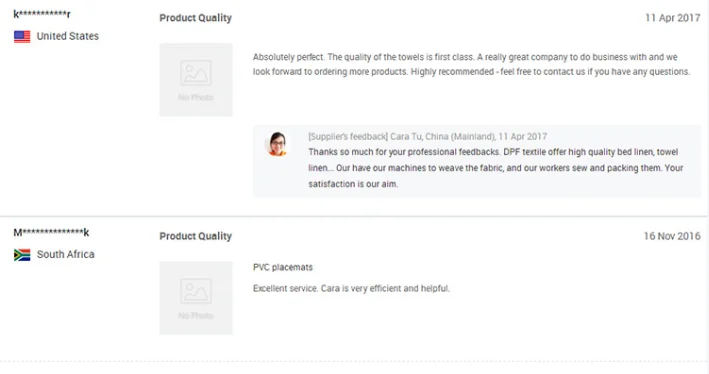
Task: Click the No Photo placeholder in the PVC placemats review
Action: point(196,298)
